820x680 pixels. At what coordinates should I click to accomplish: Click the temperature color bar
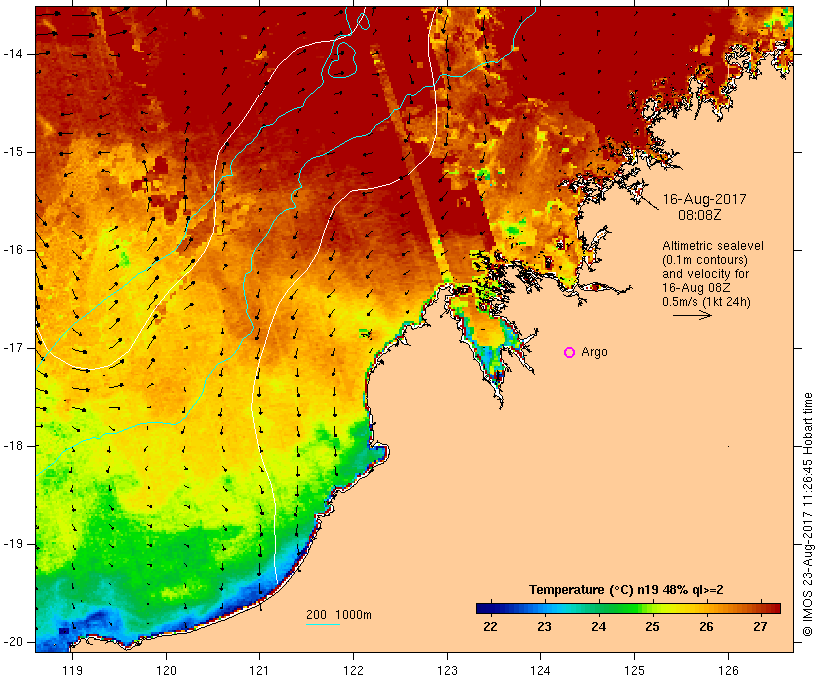click(x=628, y=608)
